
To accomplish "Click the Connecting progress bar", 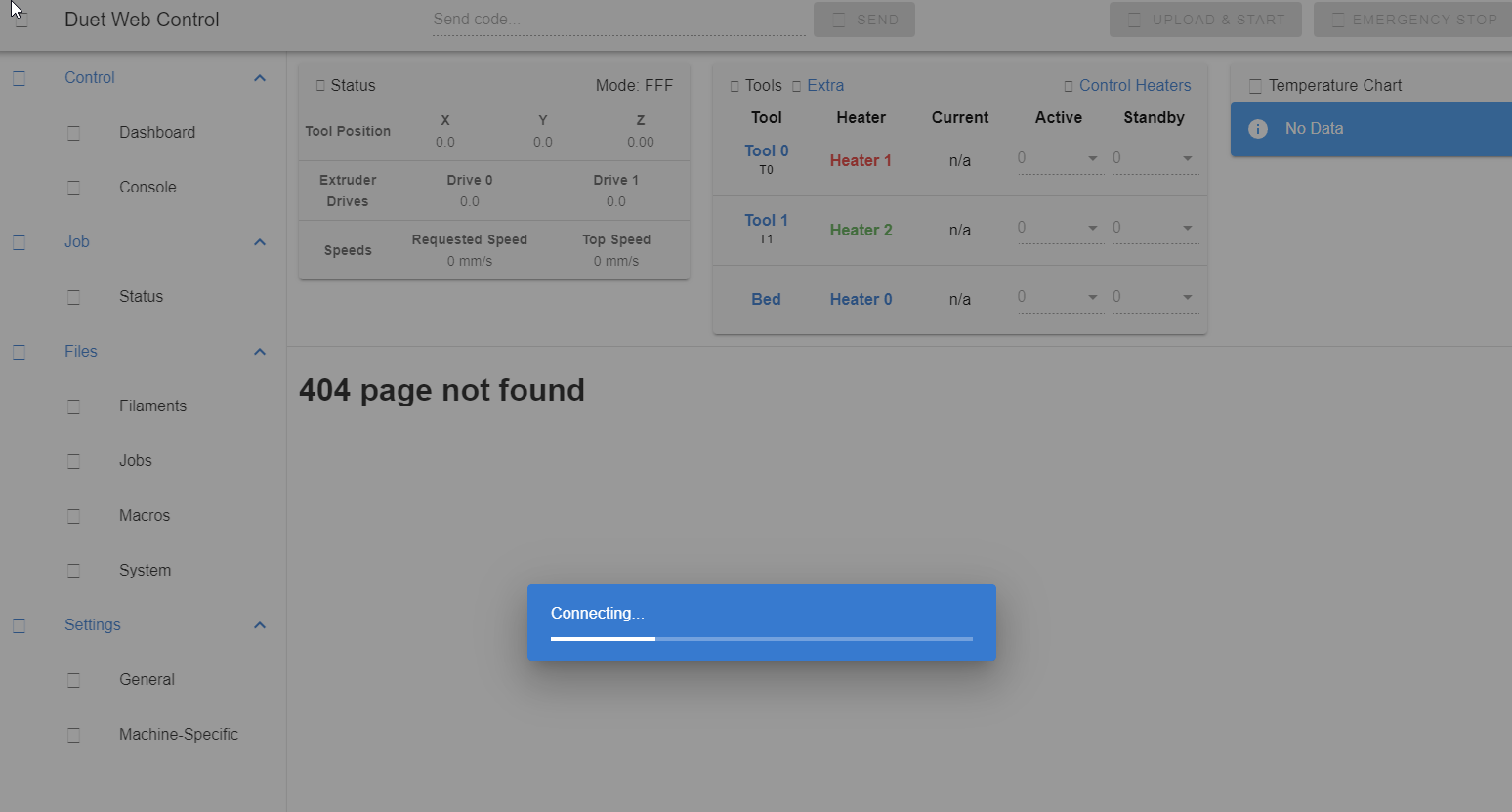I will point(762,640).
